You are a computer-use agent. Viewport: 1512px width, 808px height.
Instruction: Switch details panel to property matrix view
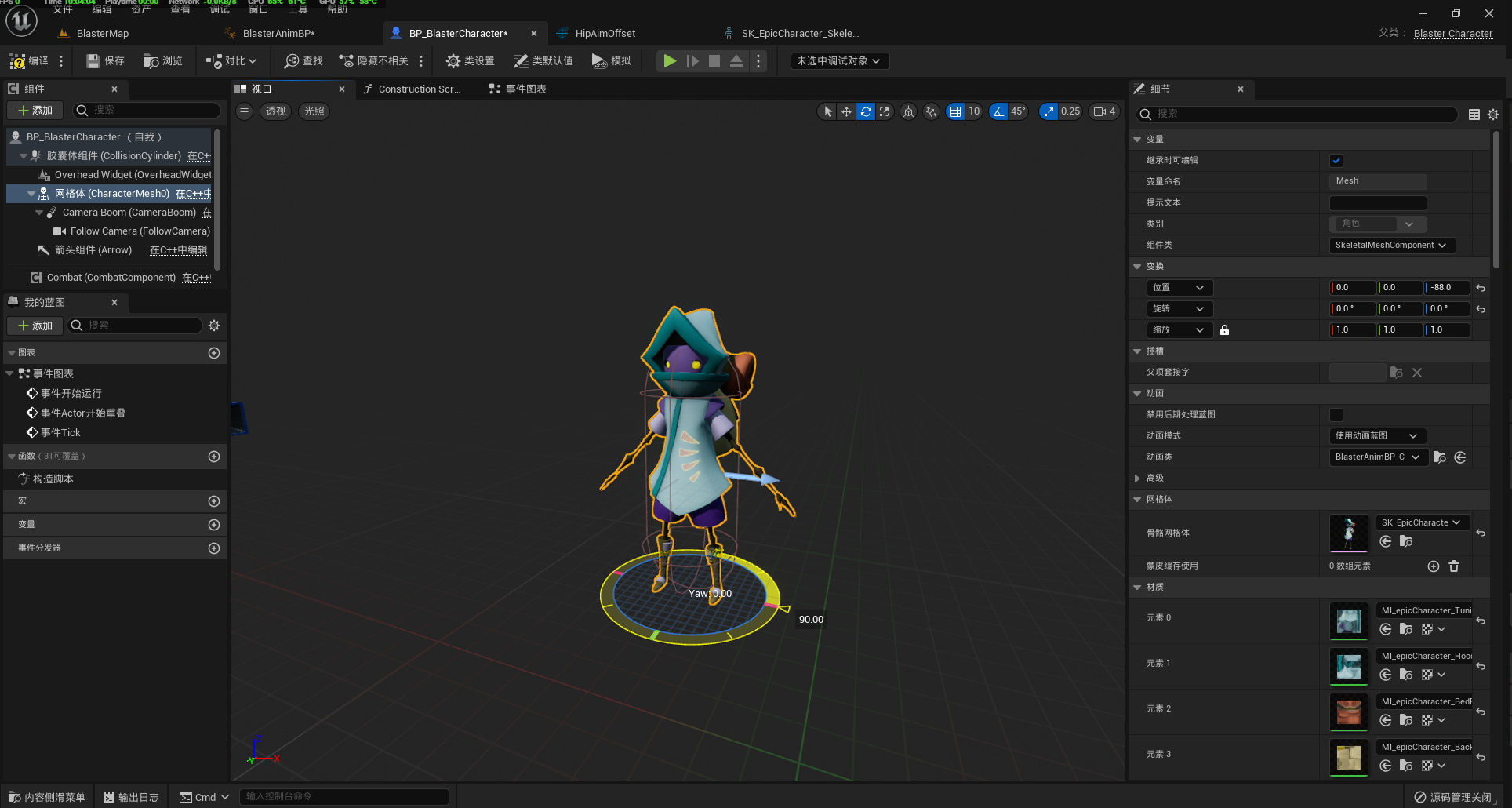pyautogui.click(x=1474, y=115)
